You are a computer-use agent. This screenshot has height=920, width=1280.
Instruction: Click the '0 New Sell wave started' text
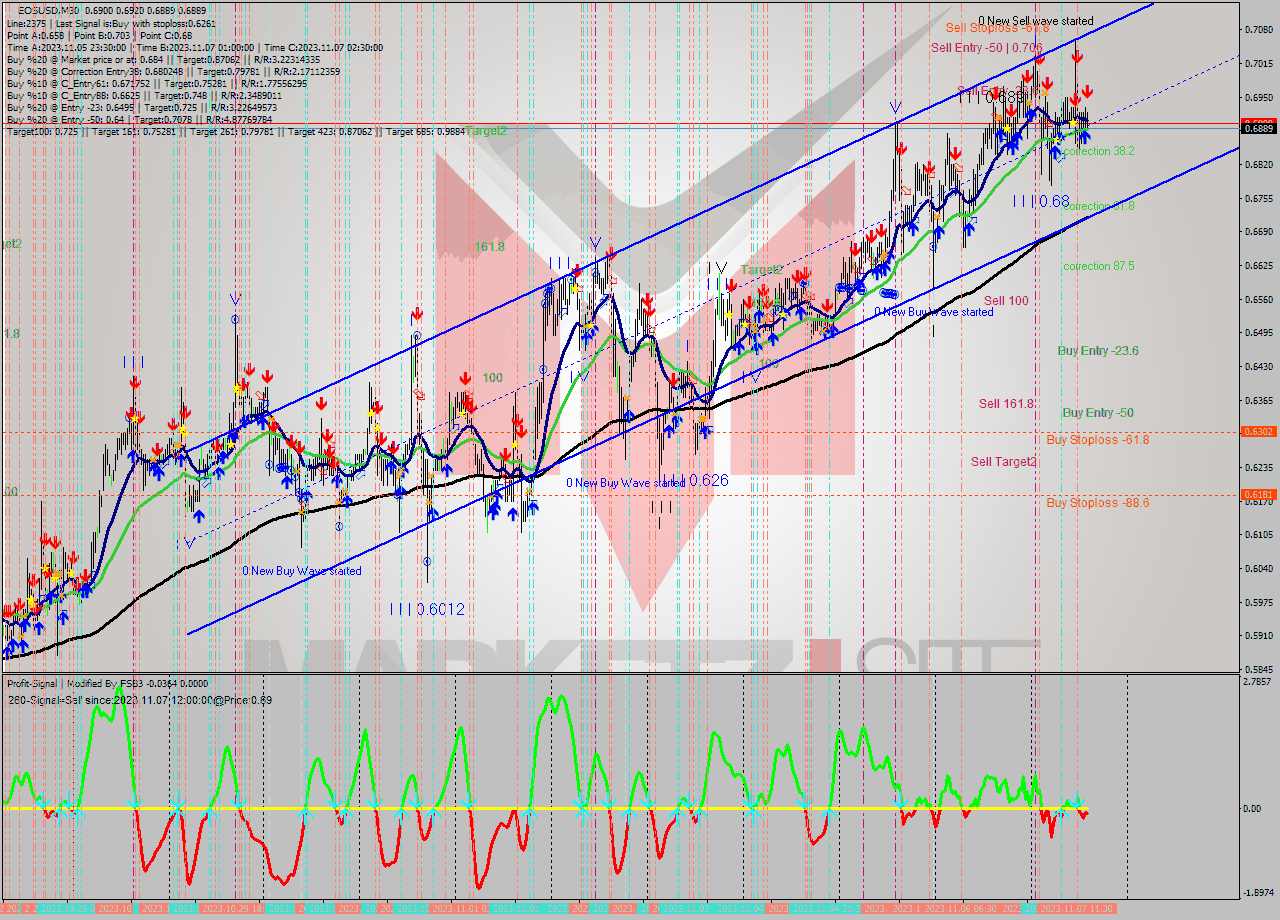pyautogui.click(x=1035, y=21)
